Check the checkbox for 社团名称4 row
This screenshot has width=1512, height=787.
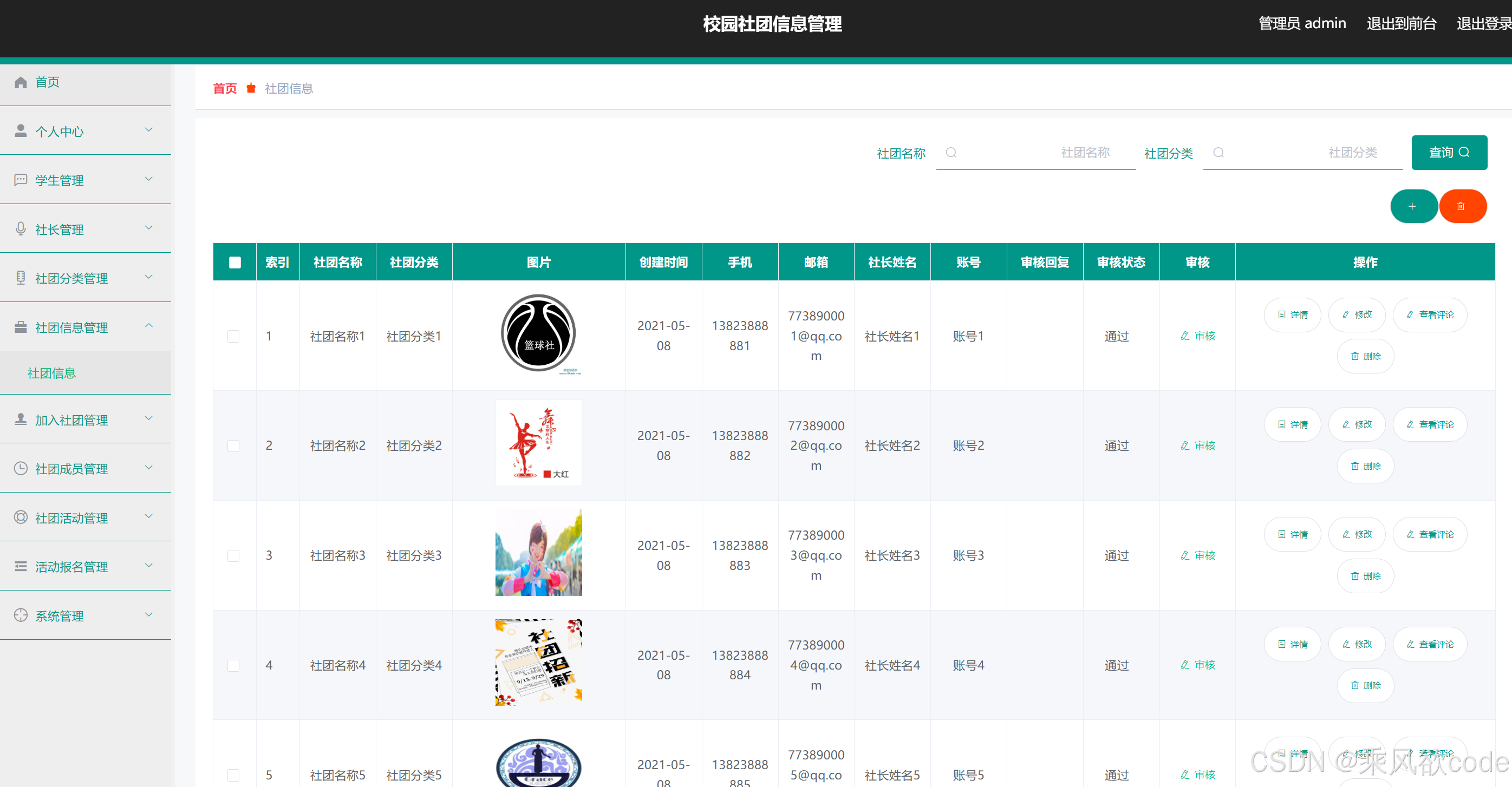point(234,666)
